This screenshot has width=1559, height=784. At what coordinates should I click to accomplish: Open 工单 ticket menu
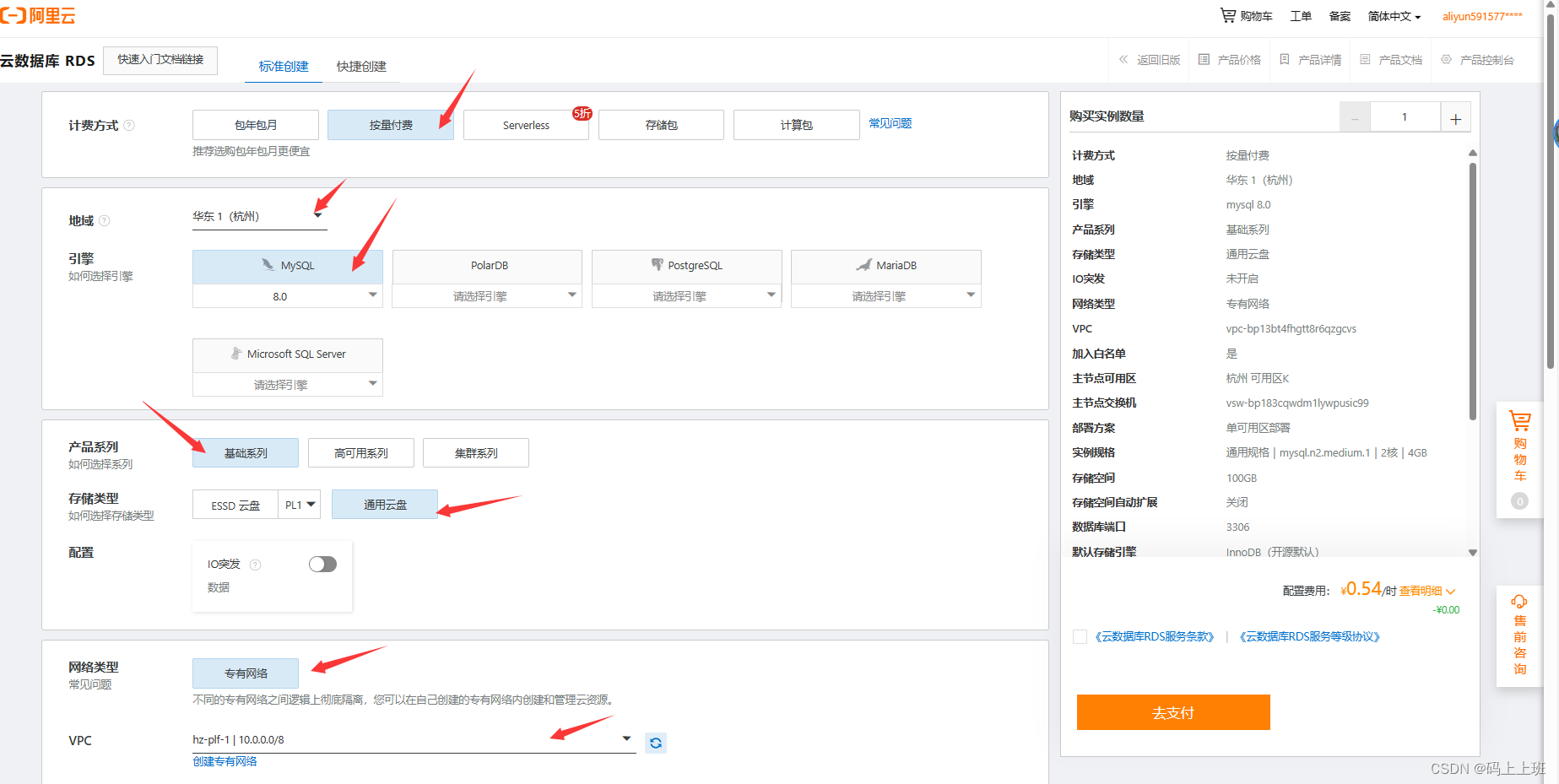1301,16
